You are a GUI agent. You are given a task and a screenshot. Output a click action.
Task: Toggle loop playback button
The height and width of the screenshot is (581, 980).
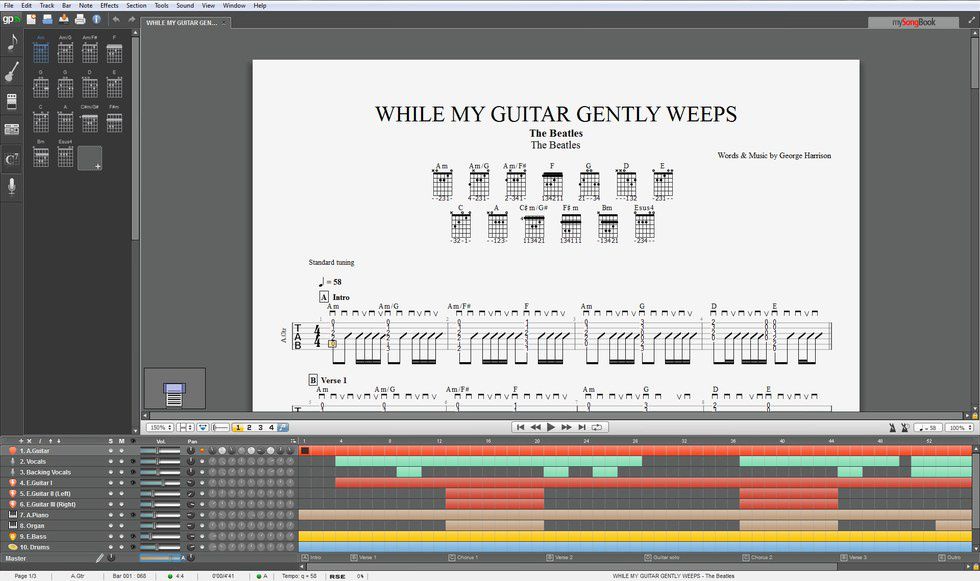click(598, 427)
